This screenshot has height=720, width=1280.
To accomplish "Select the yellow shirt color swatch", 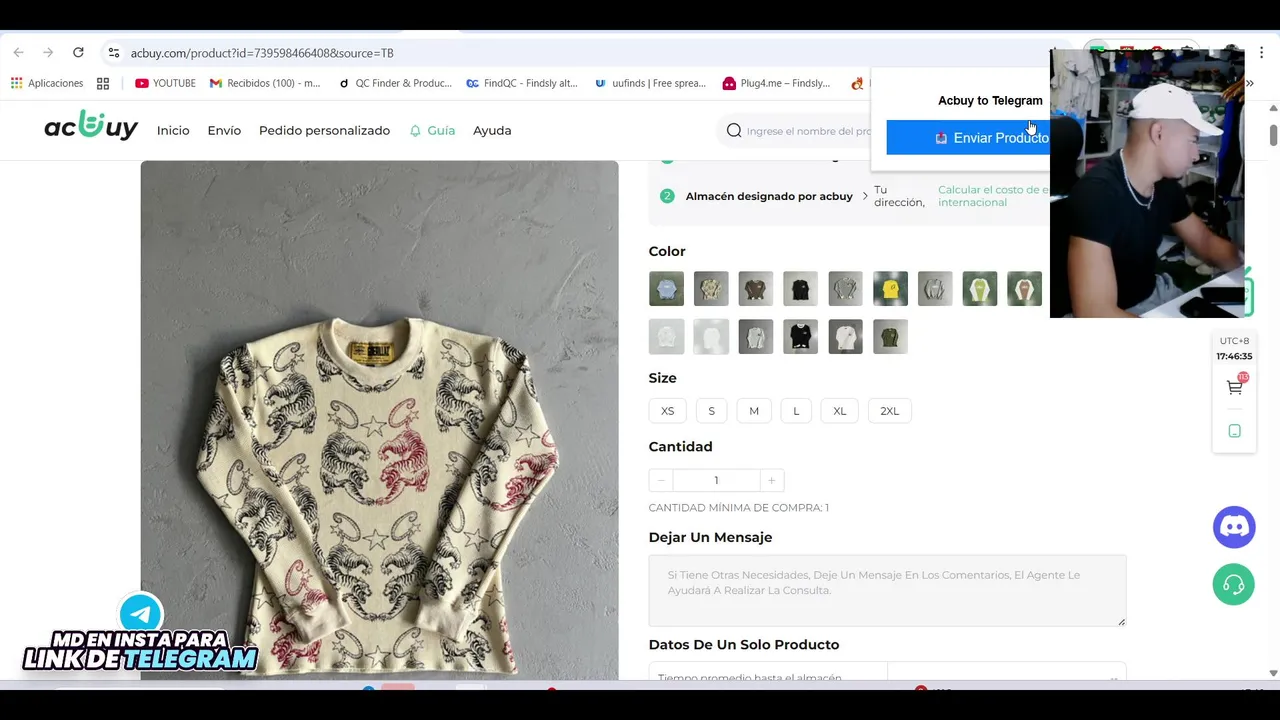I will [x=890, y=289].
